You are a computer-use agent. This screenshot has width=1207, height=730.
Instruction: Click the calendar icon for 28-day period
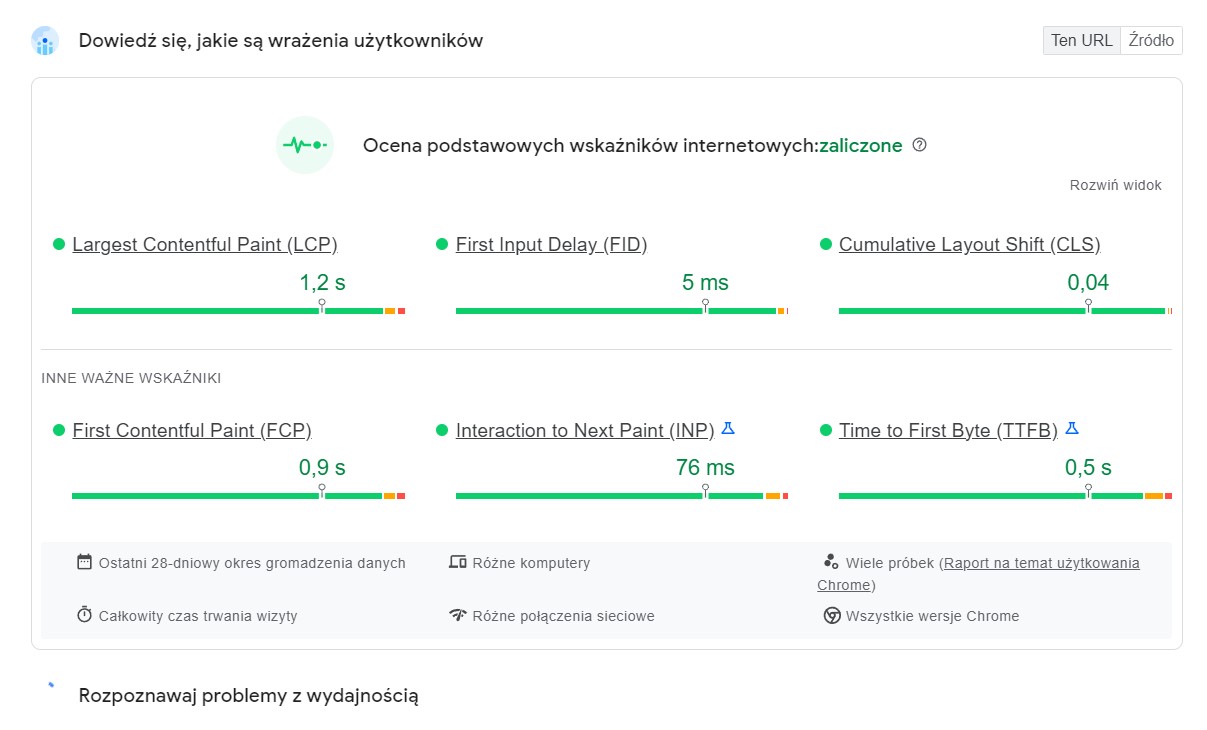[84, 562]
